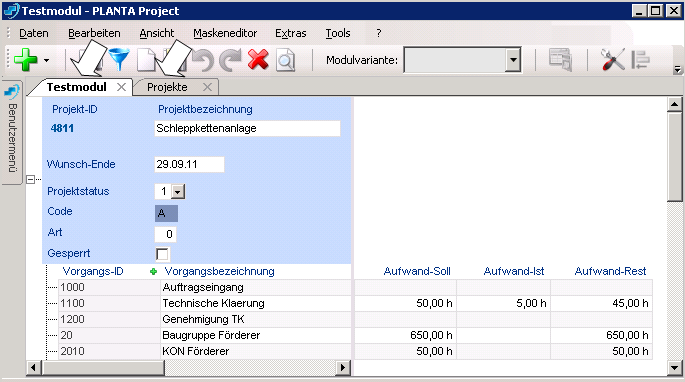Click the Projekt-ID value 4811
Viewport: 685px width, 382px height.
coord(62,128)
